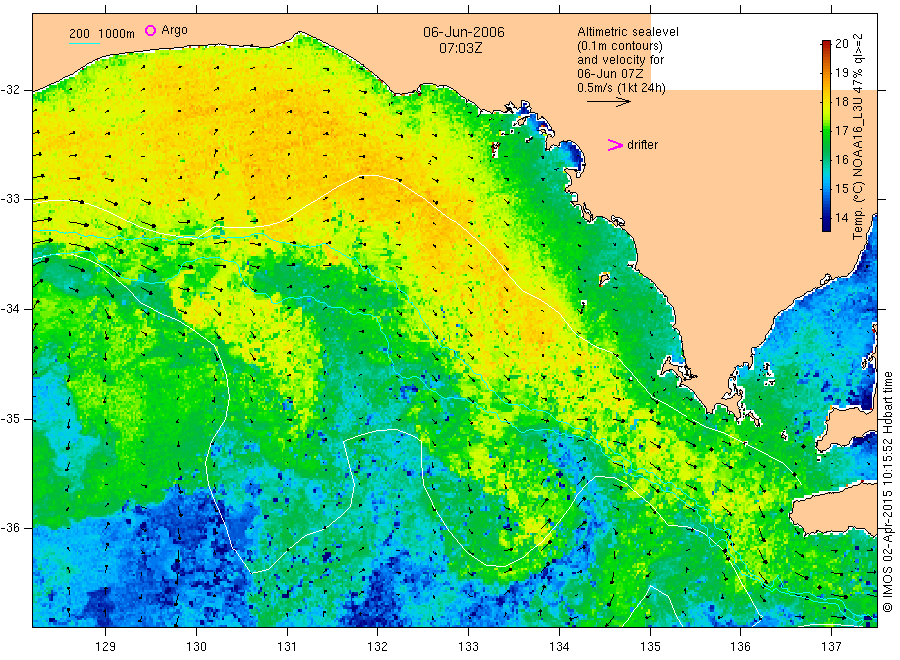Click the longitude label '134'

pos(559,647)
